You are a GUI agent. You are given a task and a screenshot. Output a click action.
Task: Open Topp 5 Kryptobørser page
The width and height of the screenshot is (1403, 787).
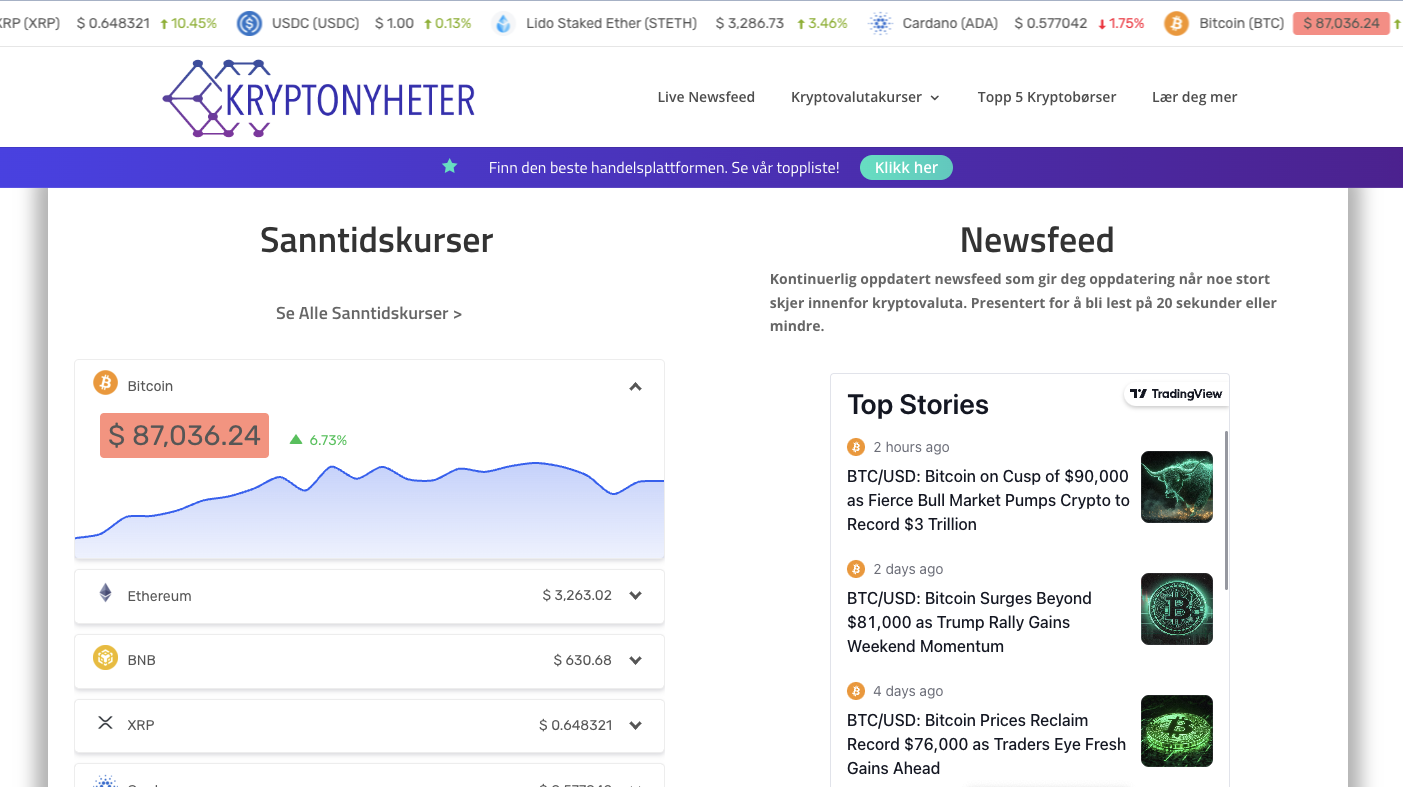click(1047, 97)
